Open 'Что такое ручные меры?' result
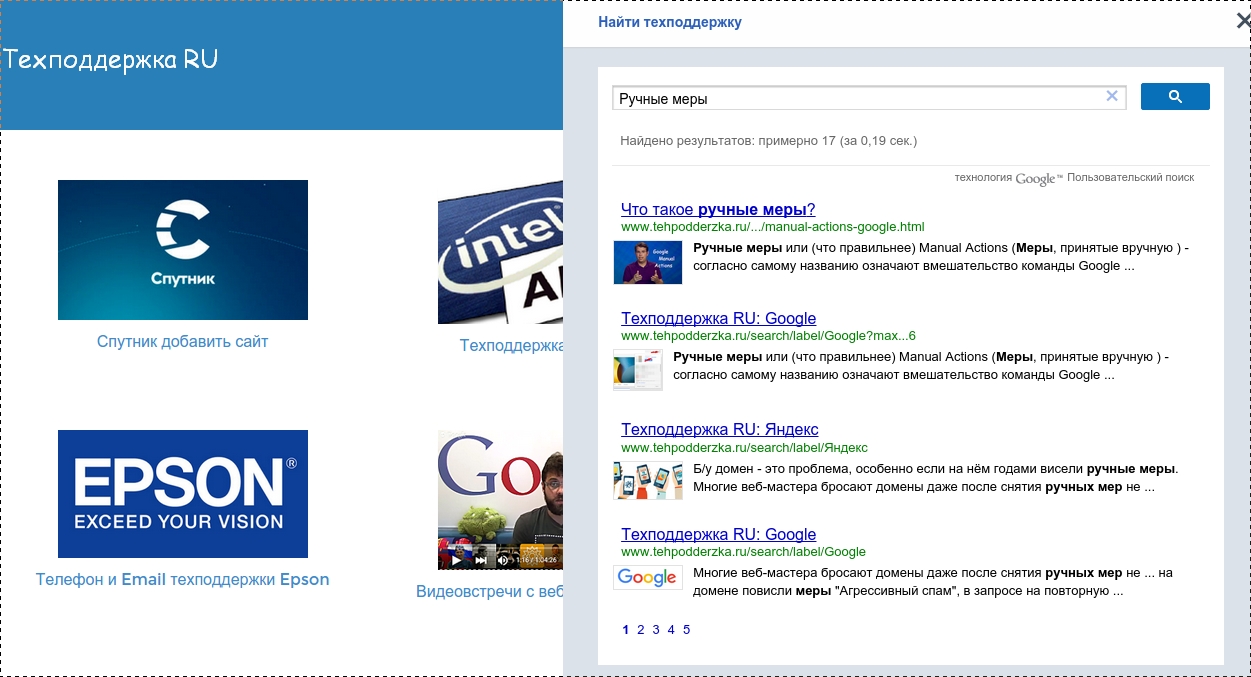Screen dimensions: 1251x677 click(x=717, y=209)
